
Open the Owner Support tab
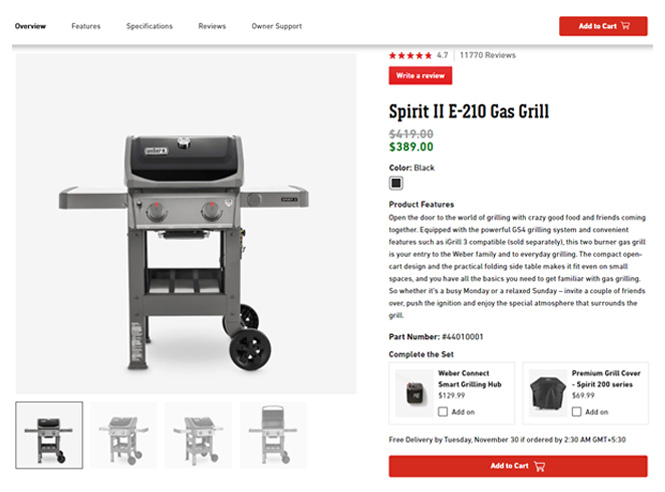277,26
